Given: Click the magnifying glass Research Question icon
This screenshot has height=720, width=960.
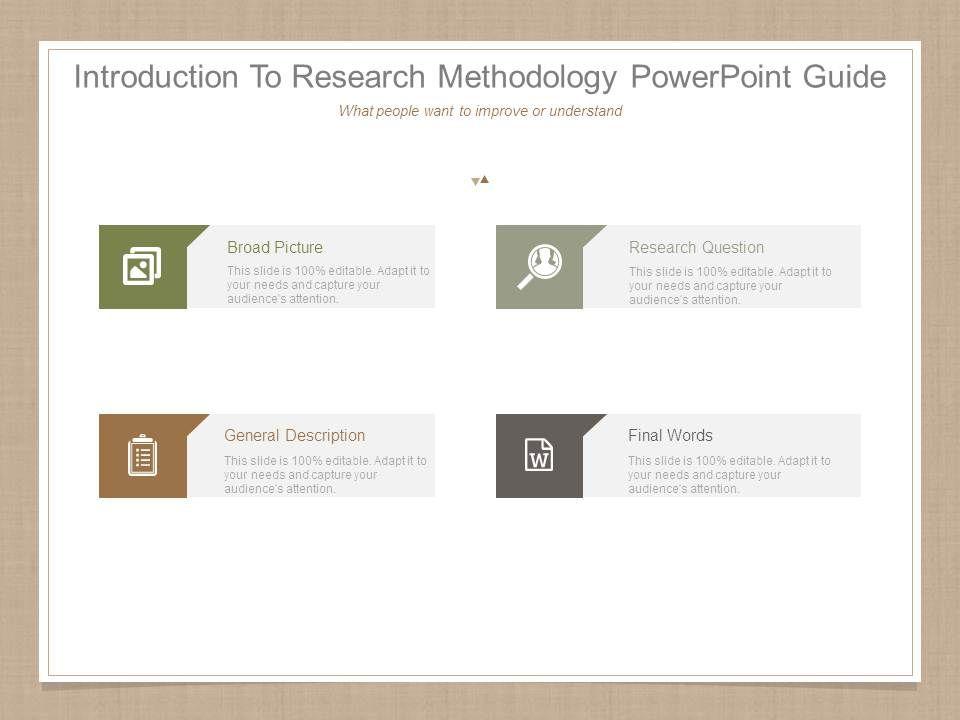Looking at the screenshot, I should (x=539, y=266).
